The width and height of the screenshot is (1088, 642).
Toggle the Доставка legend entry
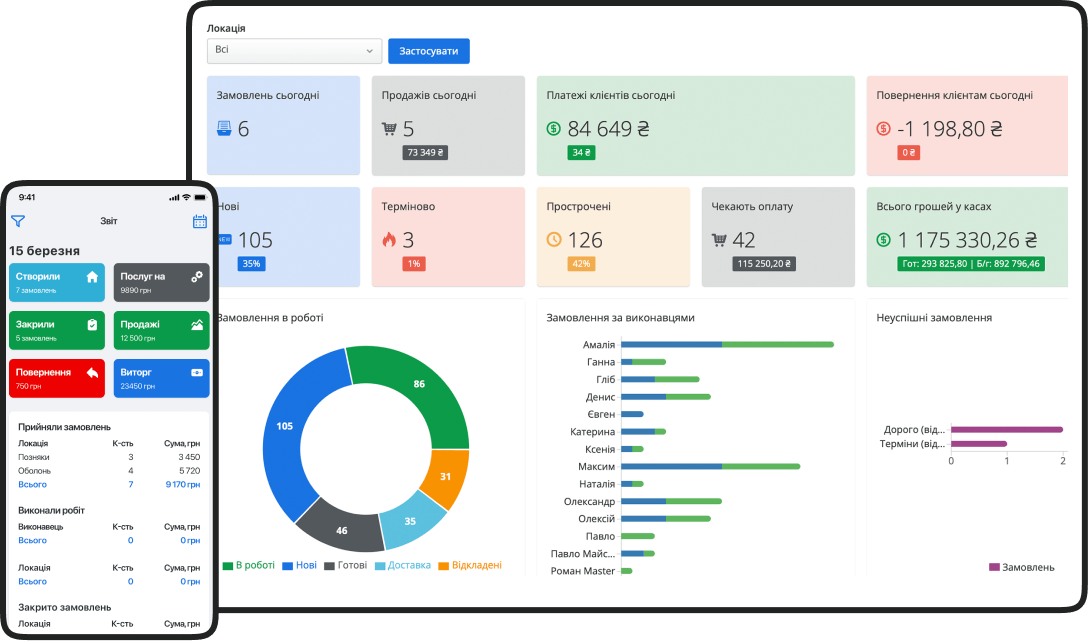pyautogui.click(x=403, y=566)
